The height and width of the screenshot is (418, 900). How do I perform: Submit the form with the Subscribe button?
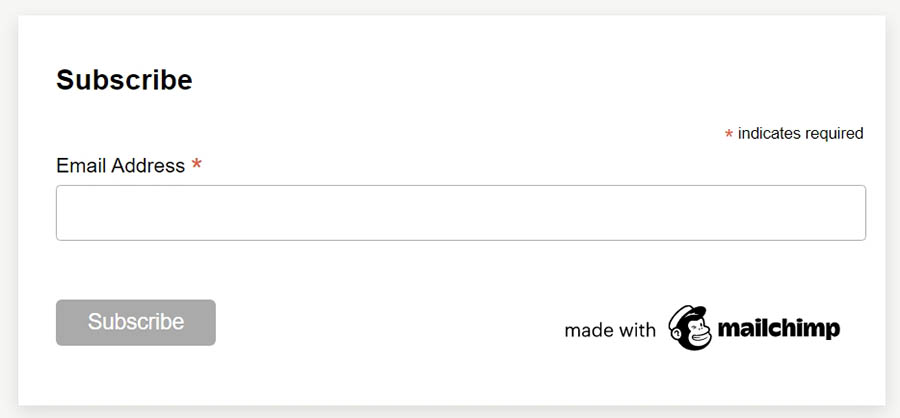135,322
